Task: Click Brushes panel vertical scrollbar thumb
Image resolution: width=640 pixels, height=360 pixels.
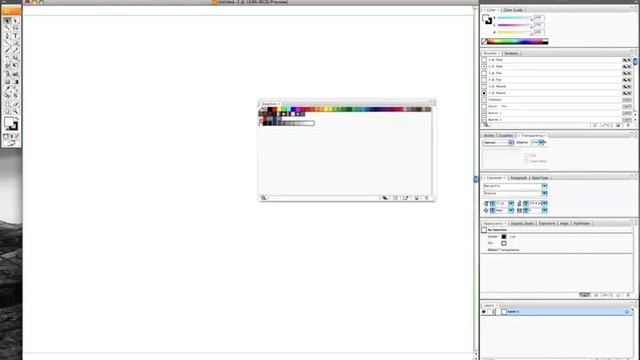Action: coord(635,61)
